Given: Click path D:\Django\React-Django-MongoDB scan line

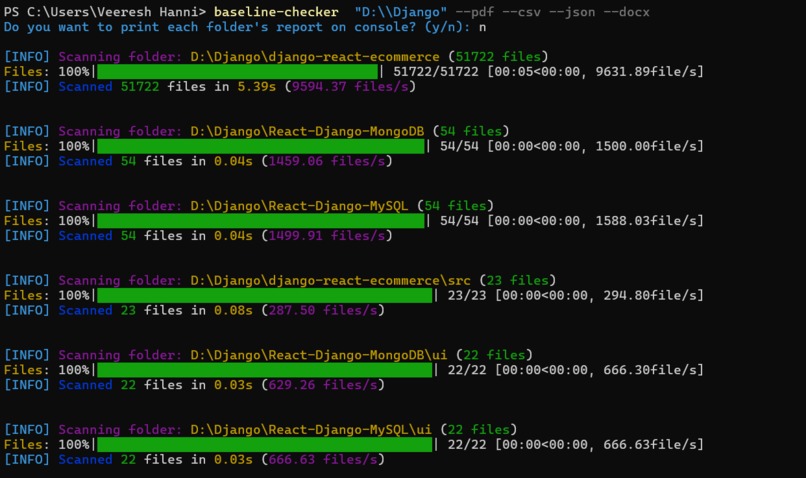Looking at the screenshot, I should (x=307, y=131).
